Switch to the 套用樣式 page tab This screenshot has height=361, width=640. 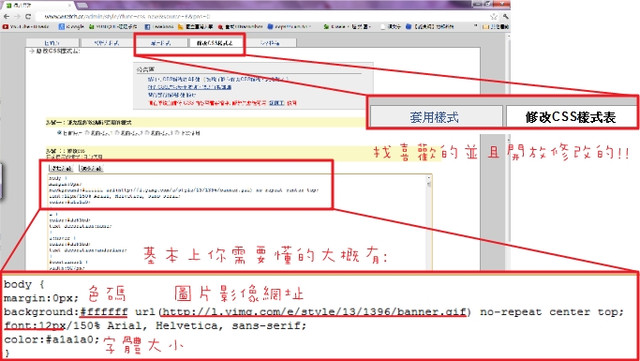pos(160,43)
